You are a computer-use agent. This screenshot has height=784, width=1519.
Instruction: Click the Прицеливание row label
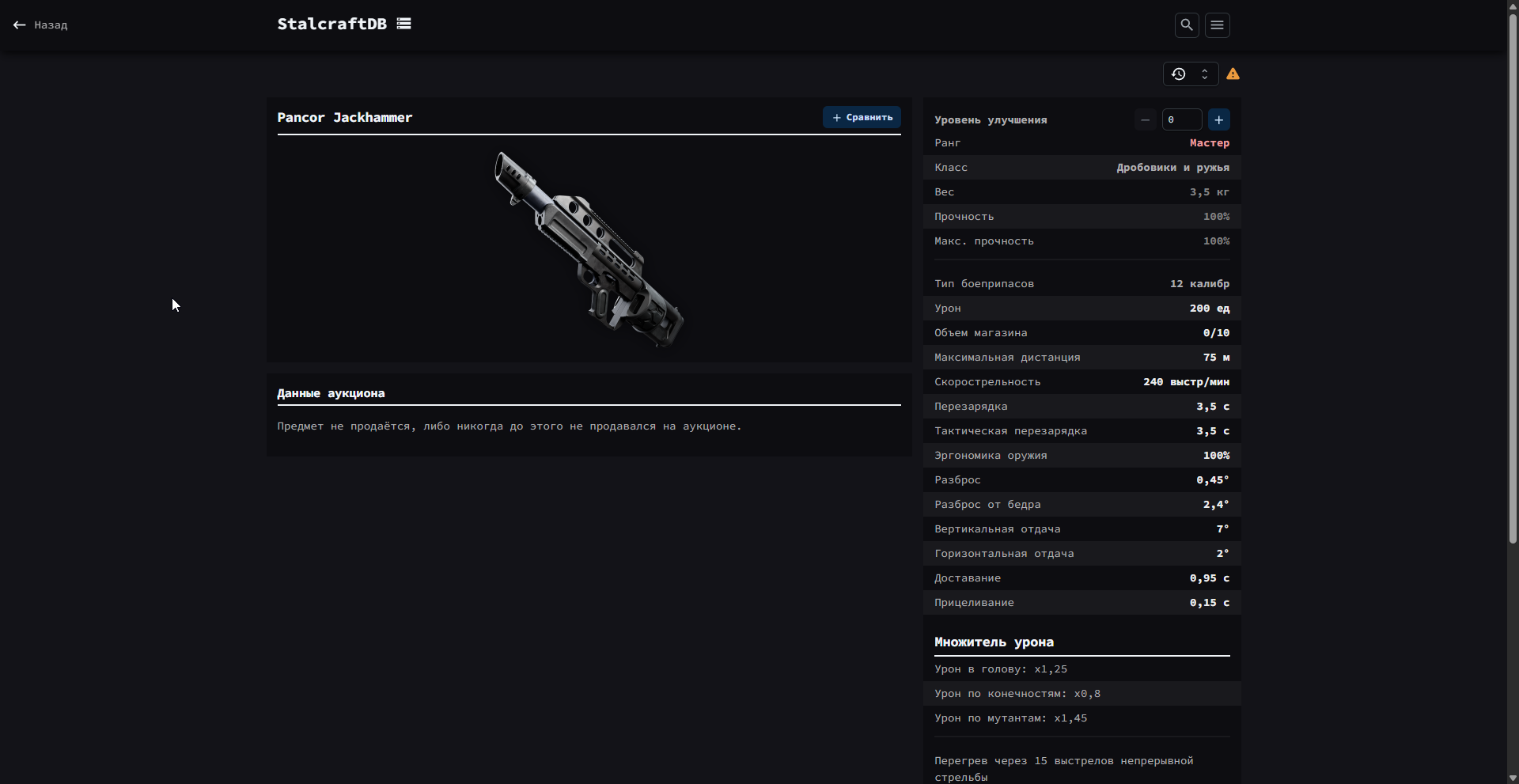click(974, 603)
